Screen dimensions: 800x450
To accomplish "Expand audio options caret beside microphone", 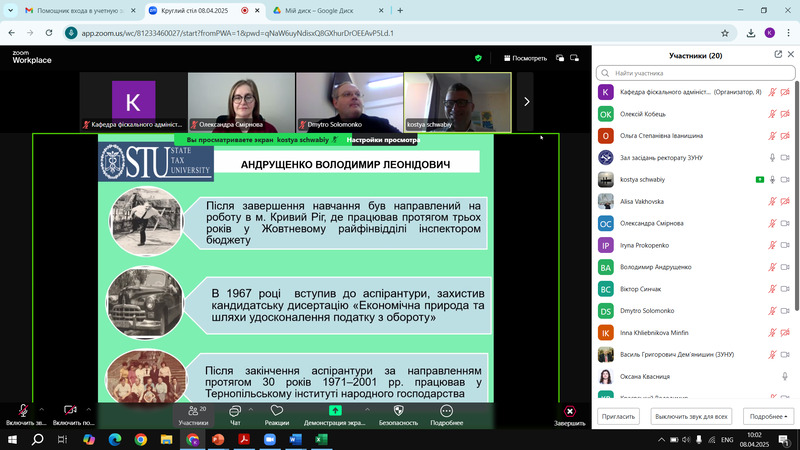I will (x=41, y=410).
